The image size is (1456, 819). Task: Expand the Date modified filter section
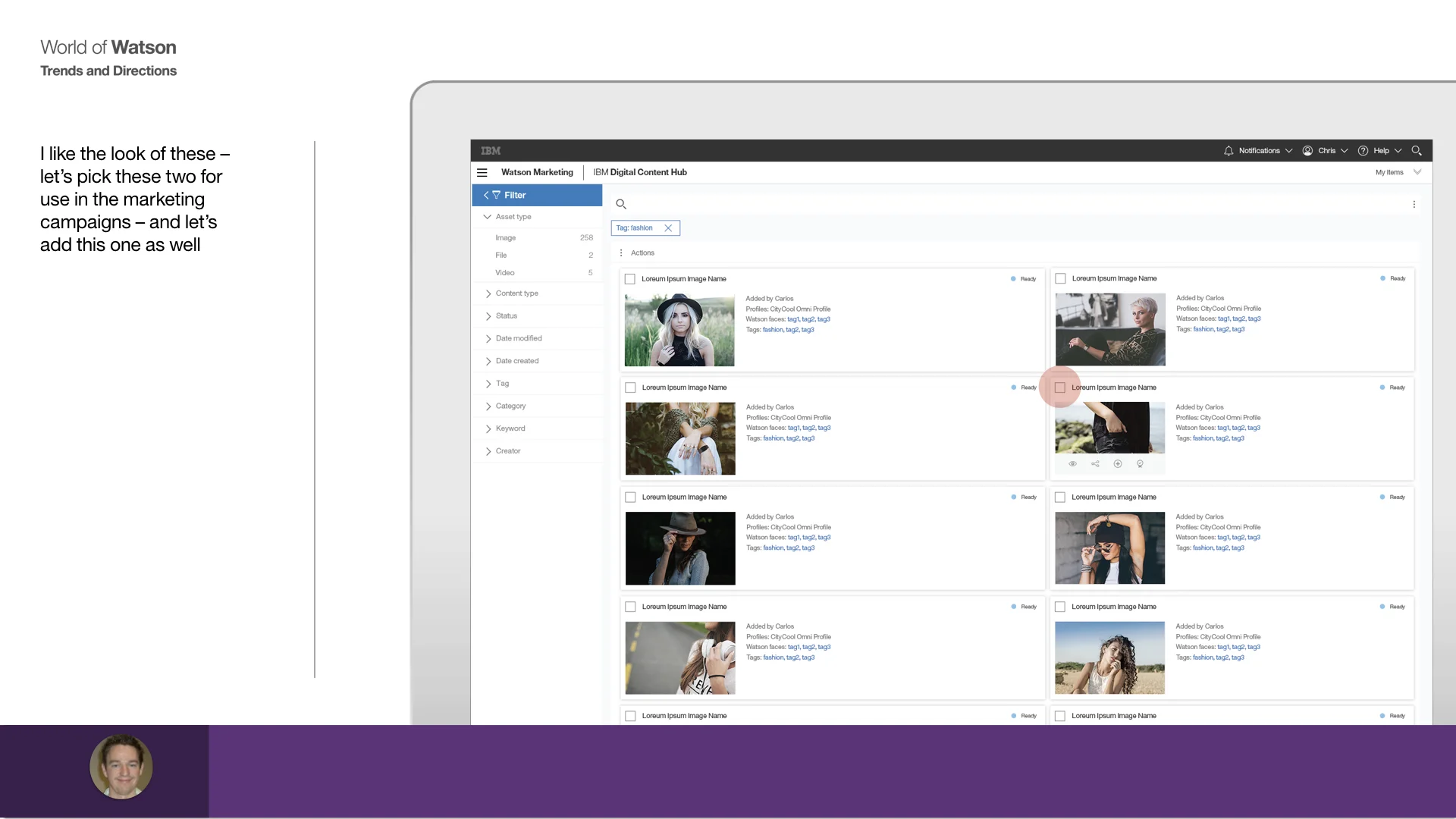pyautogui.click(x=519, y=338)
